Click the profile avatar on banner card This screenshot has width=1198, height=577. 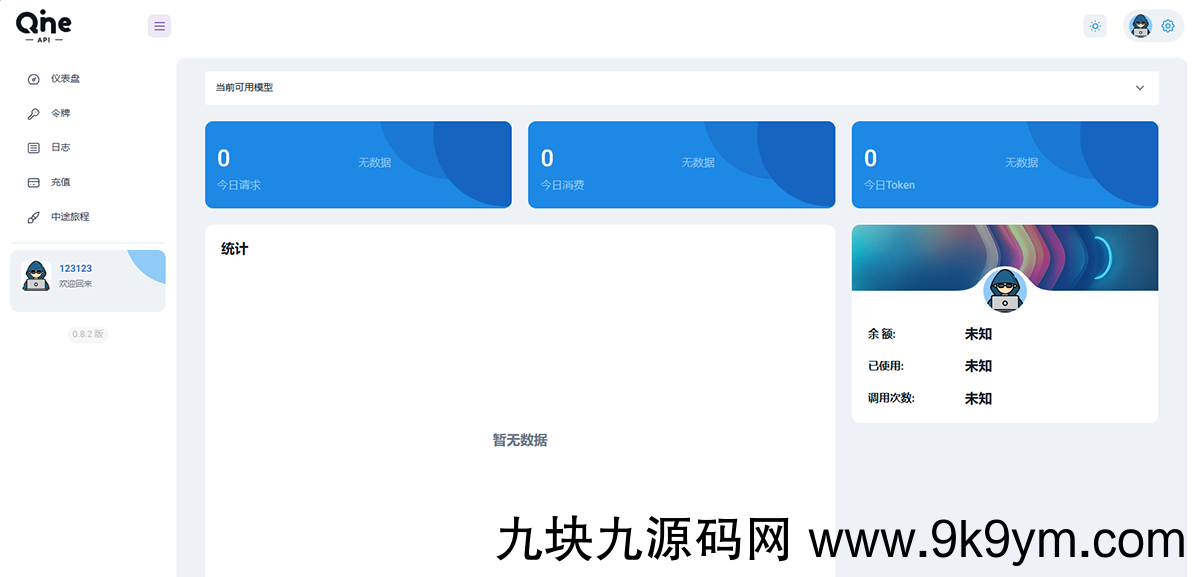pyautogui.click(x=1004, y=291)
